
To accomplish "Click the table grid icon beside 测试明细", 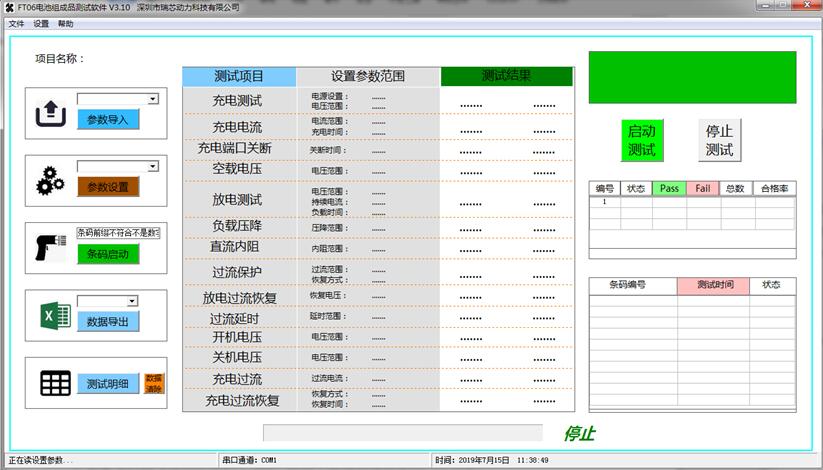I will point(55,383).
